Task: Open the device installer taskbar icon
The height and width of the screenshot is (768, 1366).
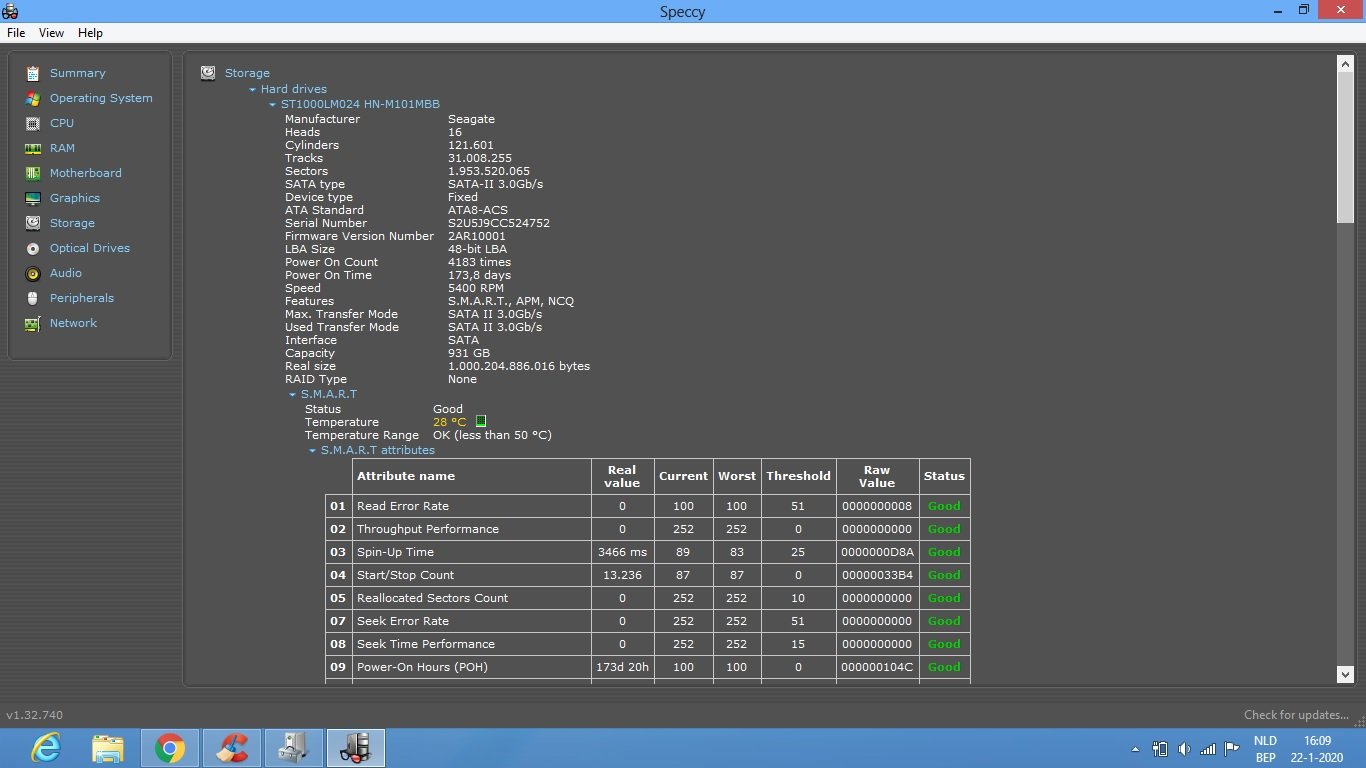Action: coord(294,748)
